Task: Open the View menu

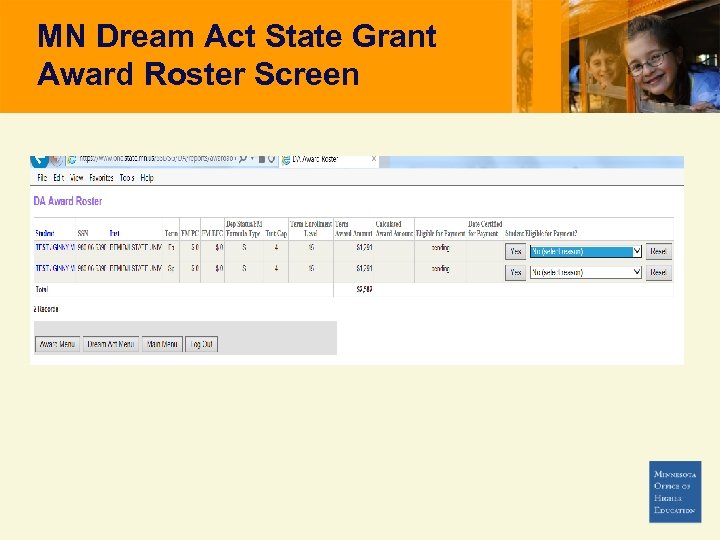Action: [x=76, y=178]
